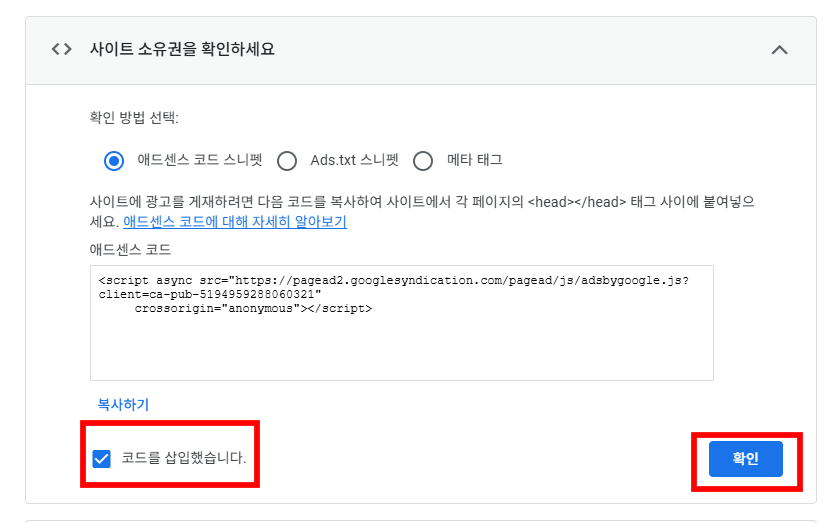
Task: Open the 애드센스 코드에 대해 자세히 알아보기 link
Action: click(235, 222)
